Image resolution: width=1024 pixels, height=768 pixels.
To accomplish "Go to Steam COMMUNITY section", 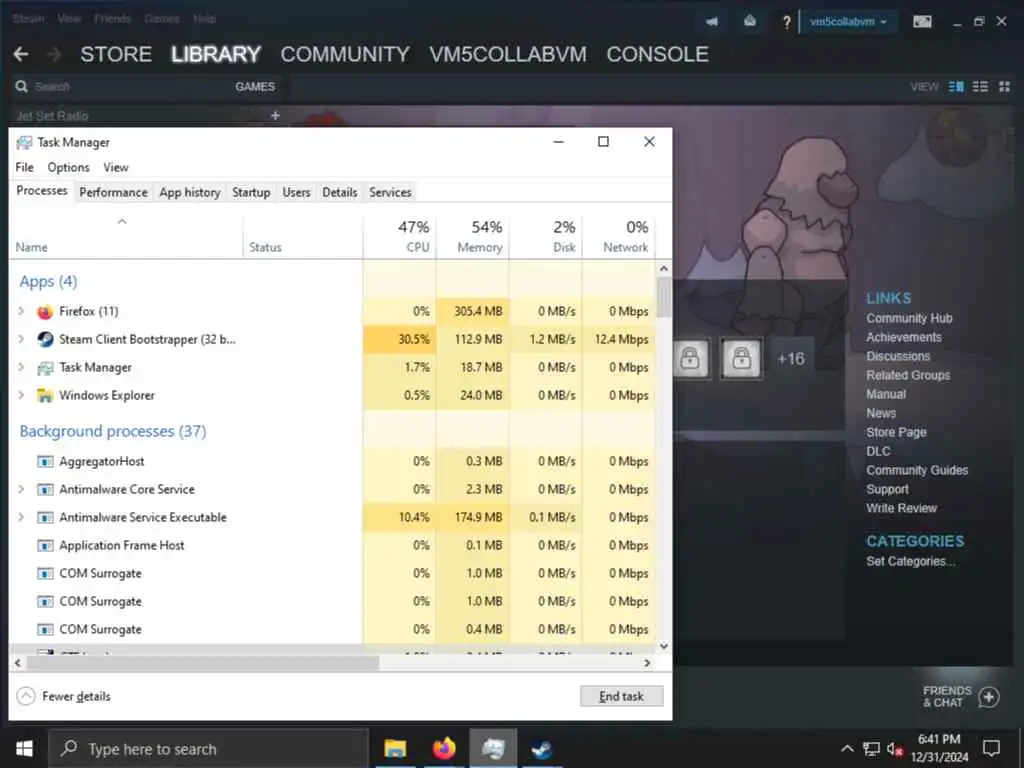I will tap(345, 54).
